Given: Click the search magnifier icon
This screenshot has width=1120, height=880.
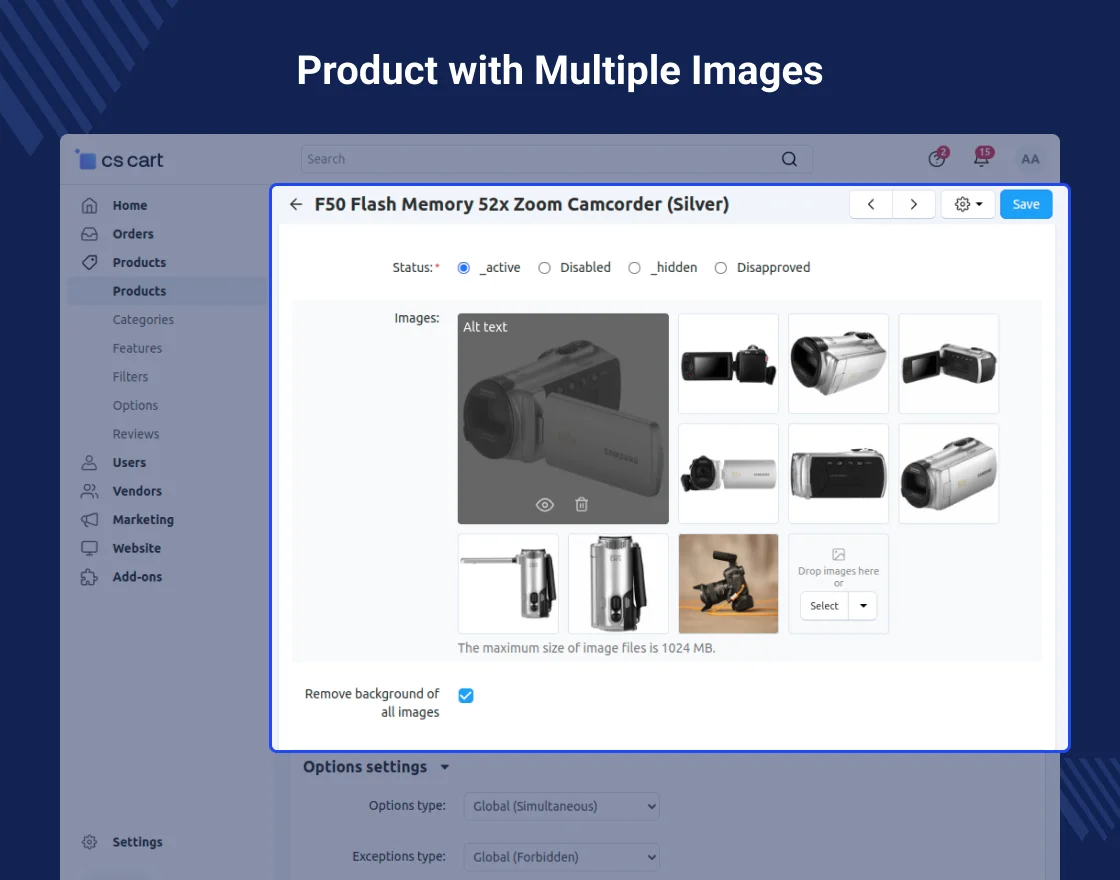Looking at the screenshot, I should tap(789, 159).
